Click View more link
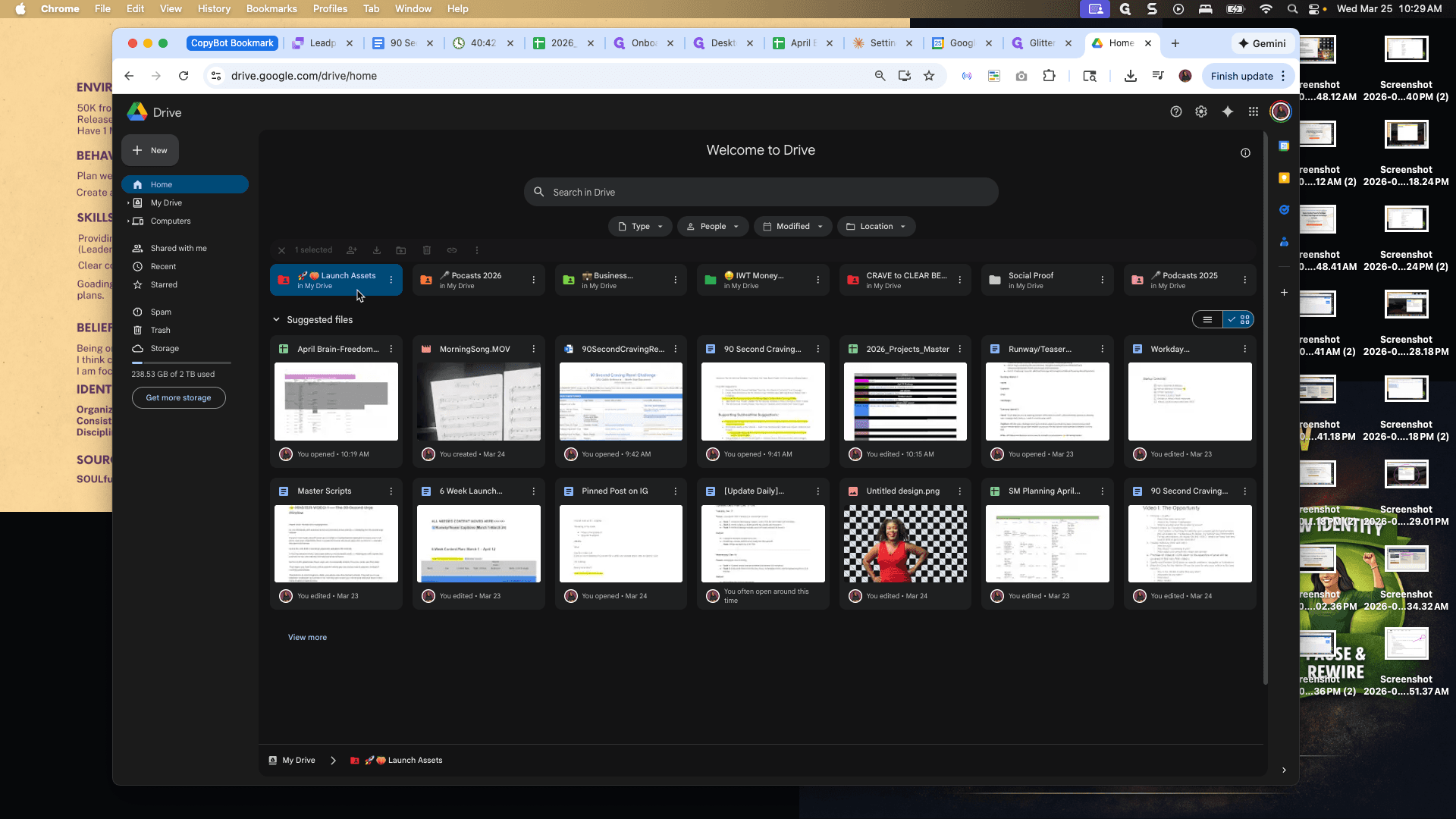 click(x=307, y=638)
